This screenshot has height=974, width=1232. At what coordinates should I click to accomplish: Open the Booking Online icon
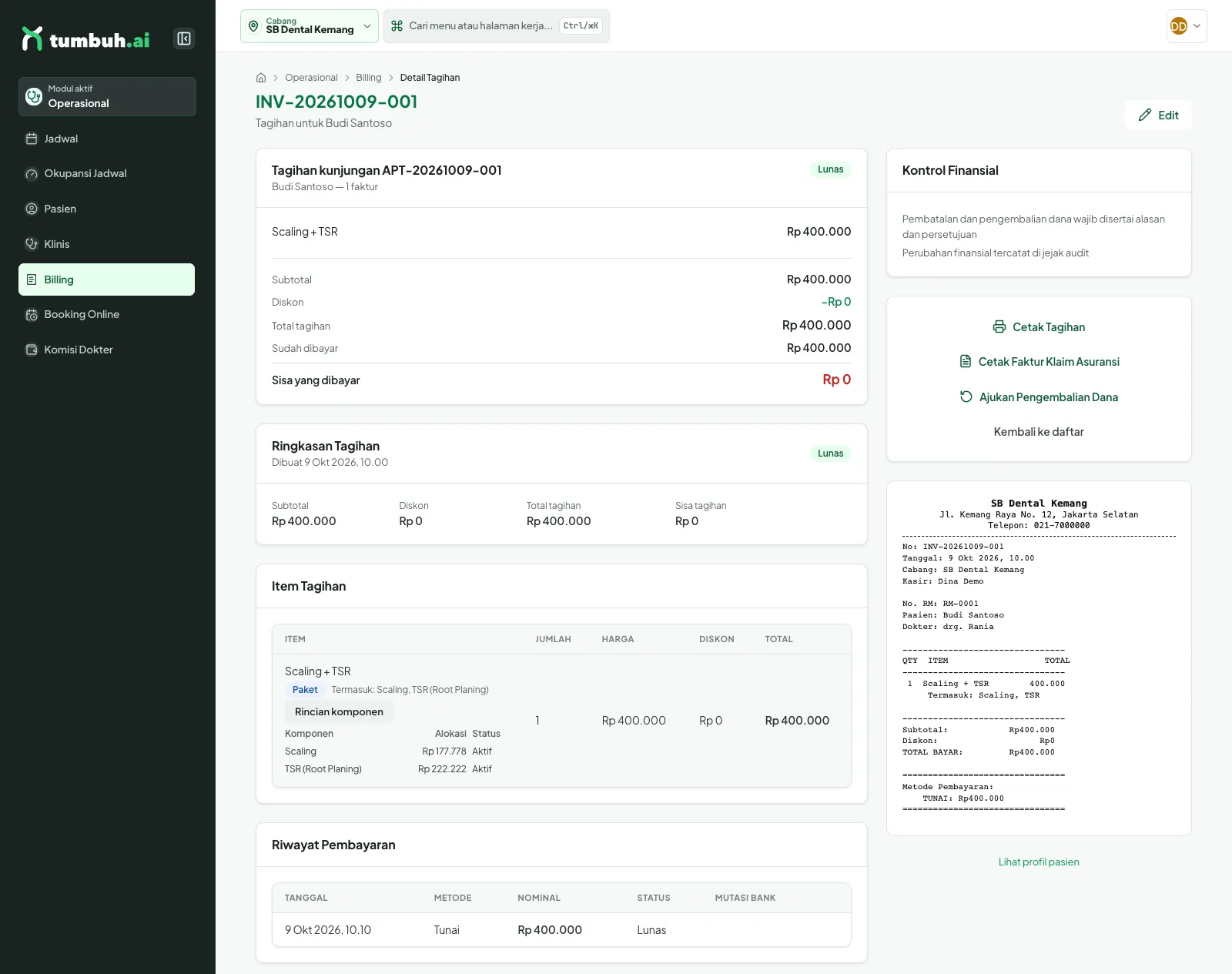tap(32, 314)
